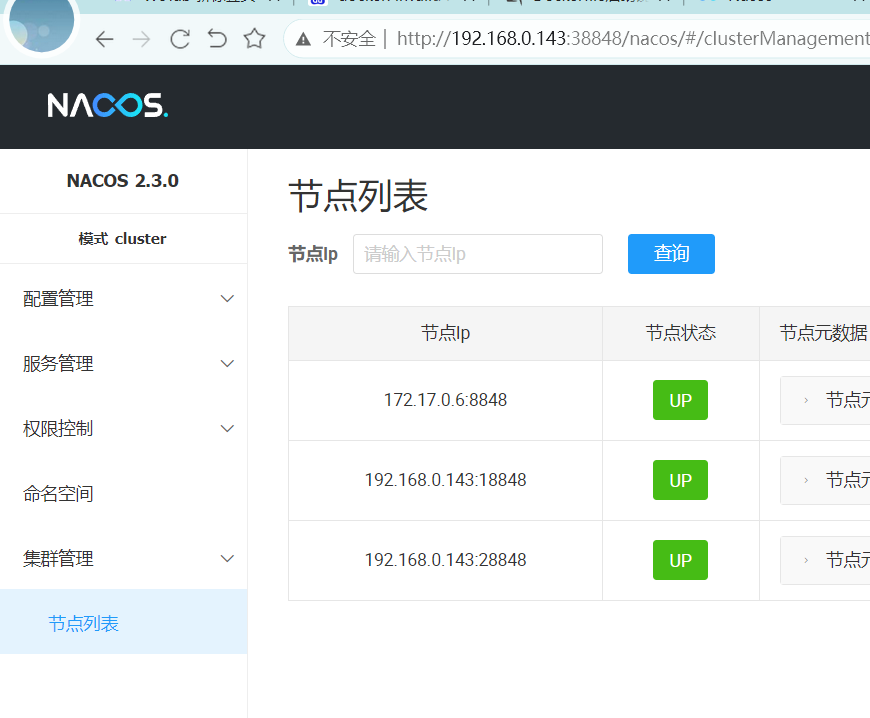The image size is (870, 718).
Task: Select the 192.168.0.143:18848 cell
Action: (x=446, y=480)
